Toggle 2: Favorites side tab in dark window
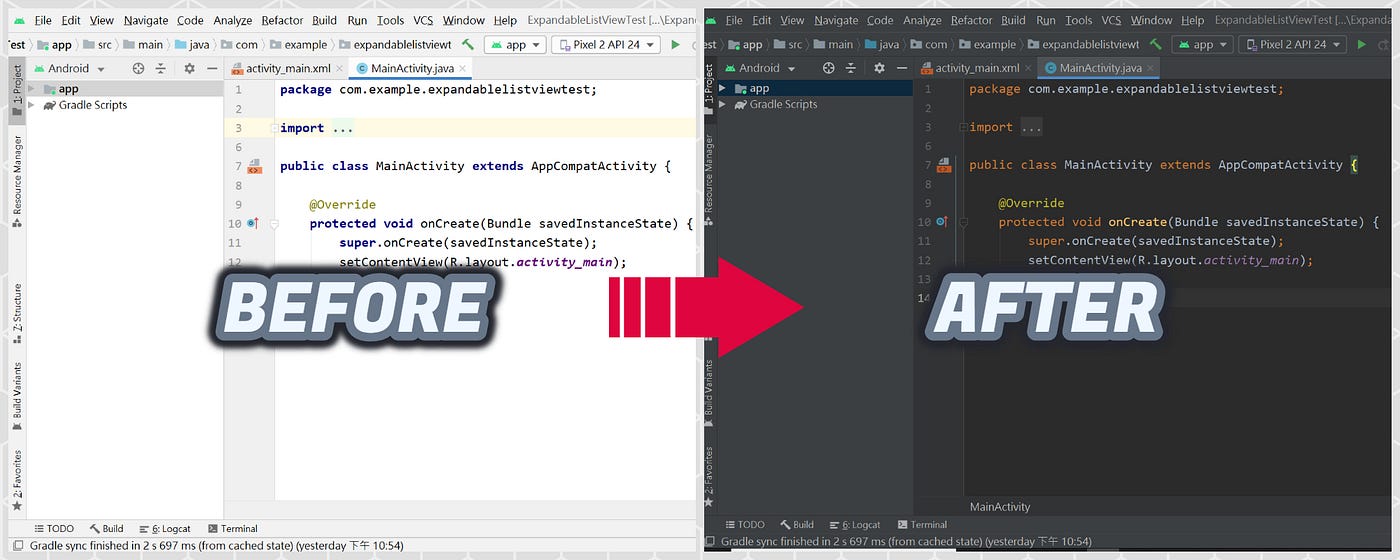Image resolution: width=1400 pixels, height=560 pixels. pos(709,477)
